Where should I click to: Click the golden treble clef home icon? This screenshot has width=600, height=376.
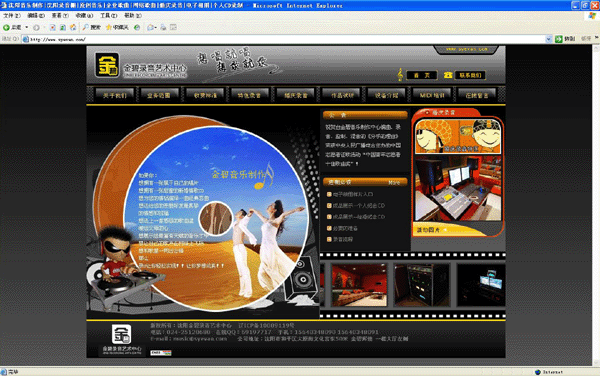pyautogui.click(x=400, y=75)
